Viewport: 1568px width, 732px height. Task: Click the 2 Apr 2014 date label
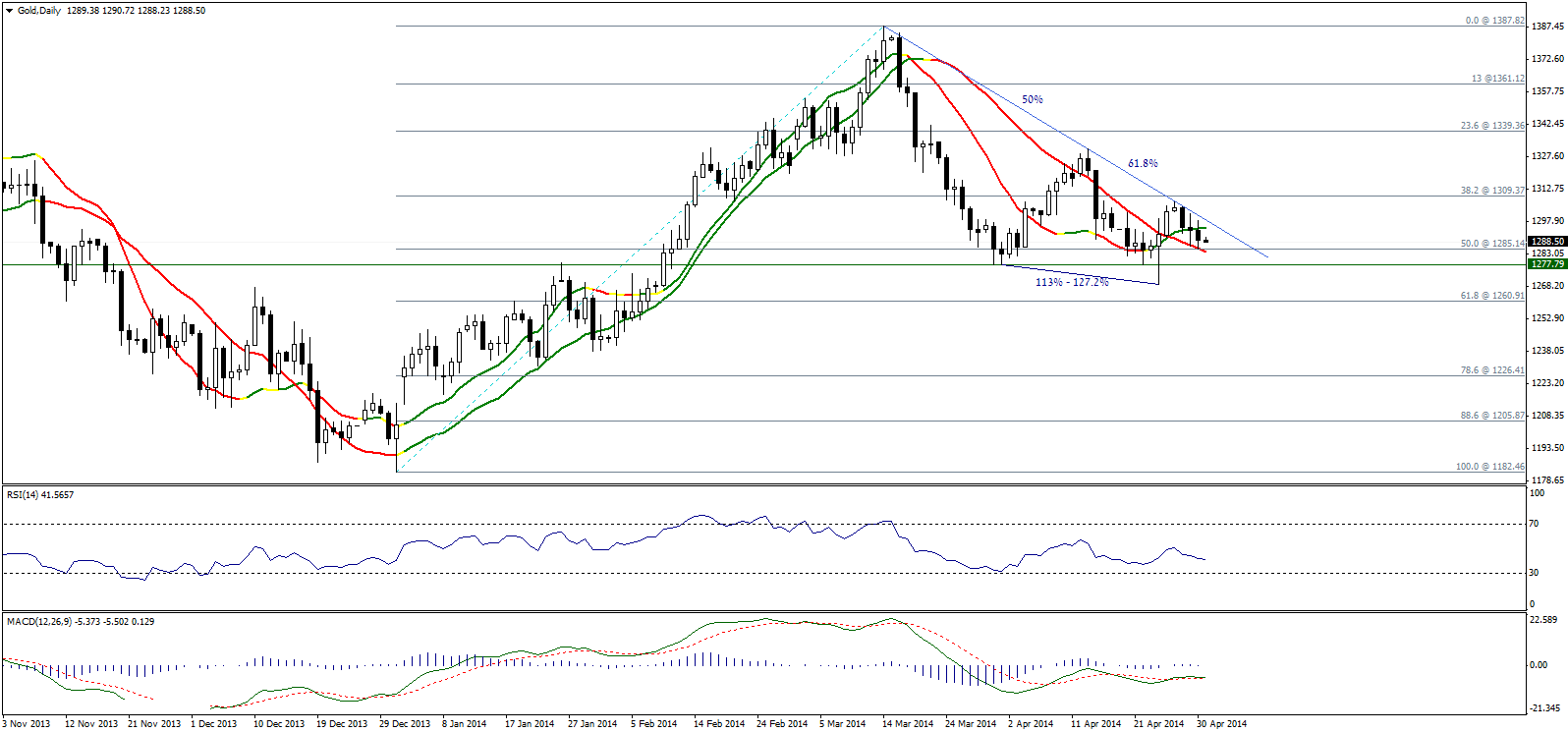coord(1031,724)
